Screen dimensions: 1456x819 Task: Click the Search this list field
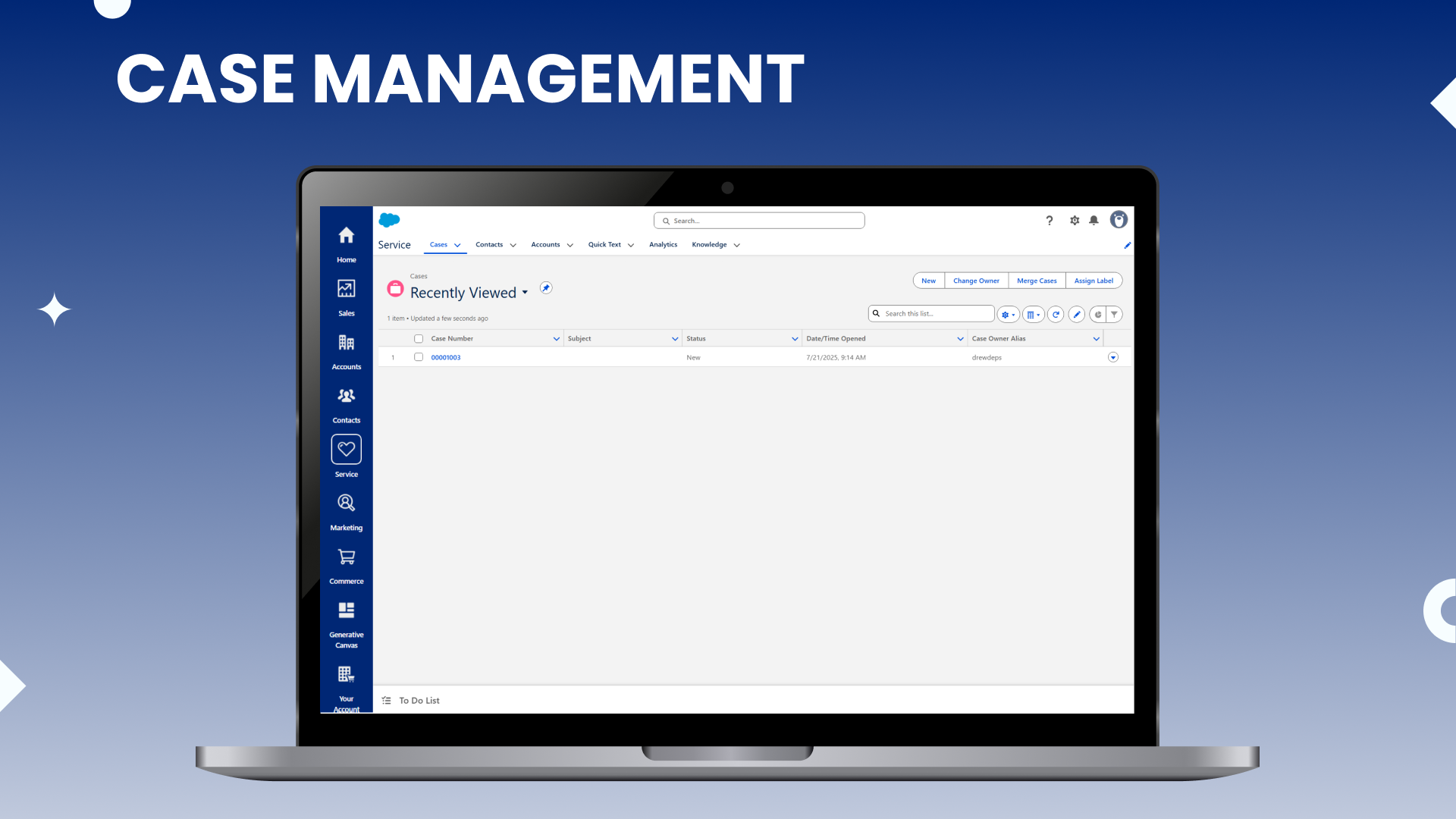click(x=937, y=314)
